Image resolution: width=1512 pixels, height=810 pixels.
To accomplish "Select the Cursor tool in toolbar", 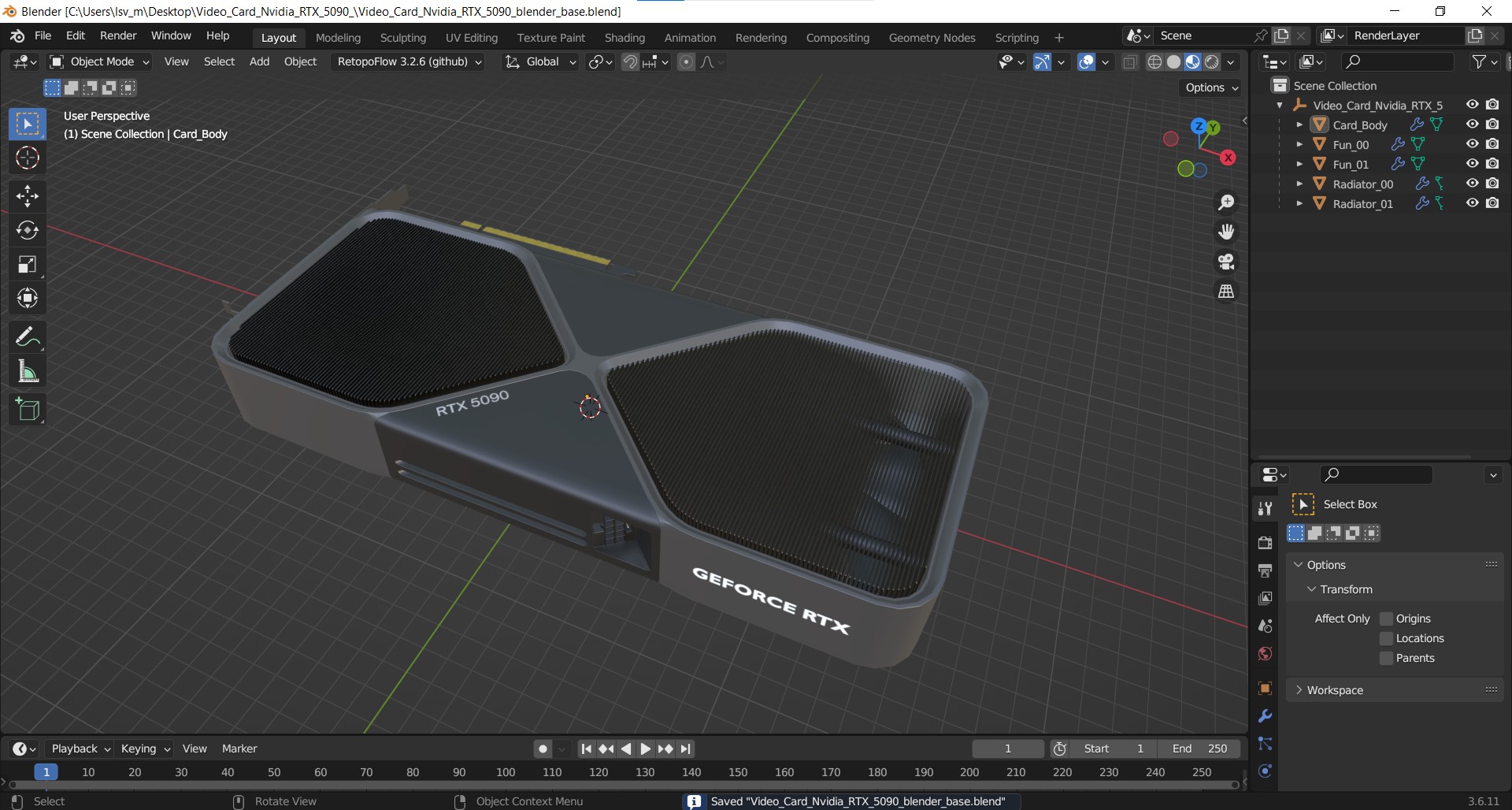I will tap(28, 158).
